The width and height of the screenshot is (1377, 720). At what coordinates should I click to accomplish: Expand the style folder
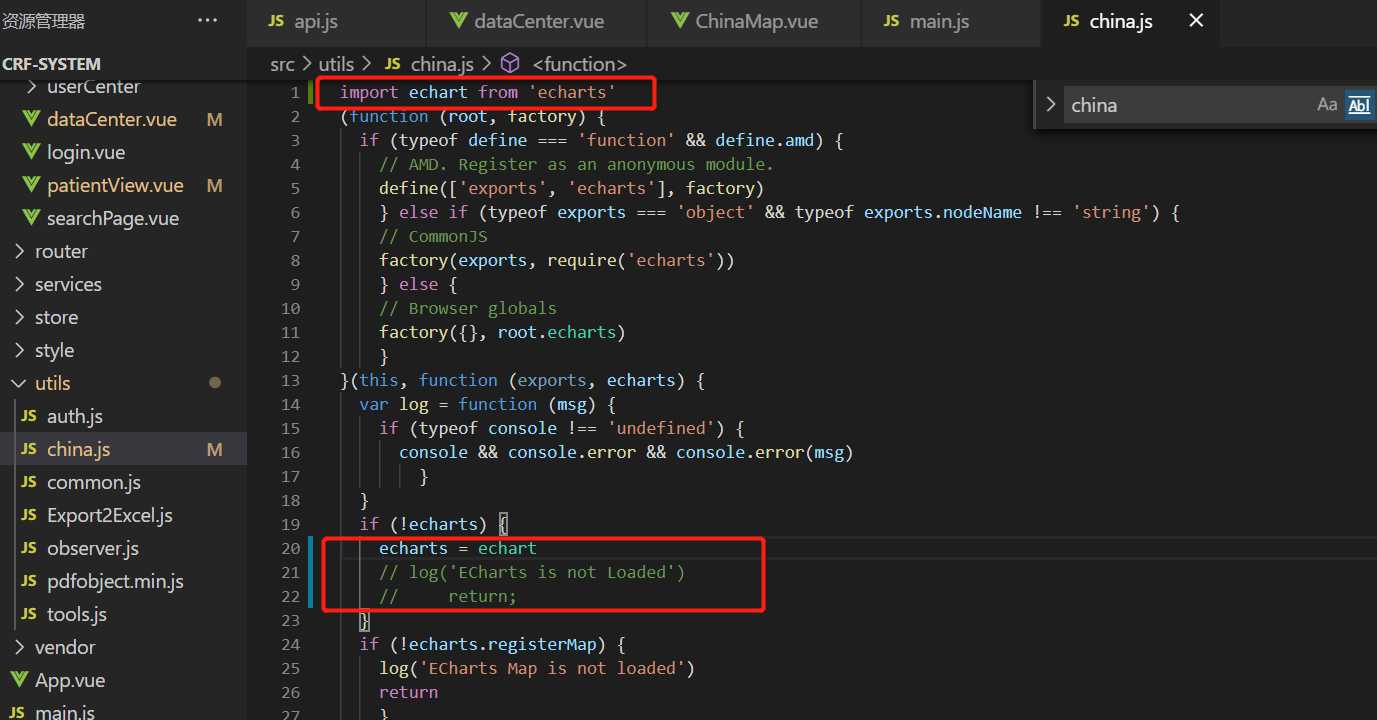(19, 351)
